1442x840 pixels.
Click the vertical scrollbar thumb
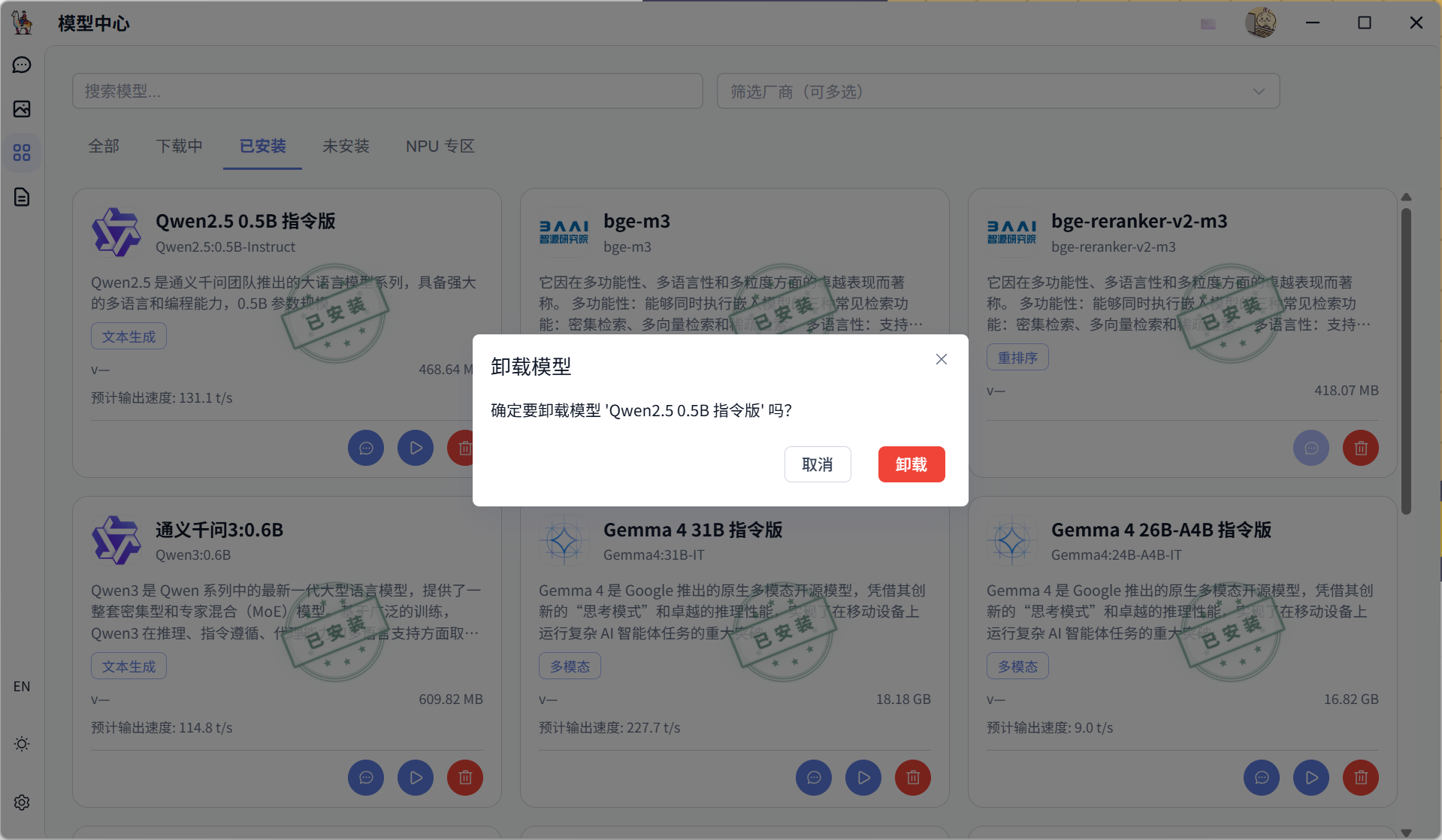click(x=1406, y=361)
